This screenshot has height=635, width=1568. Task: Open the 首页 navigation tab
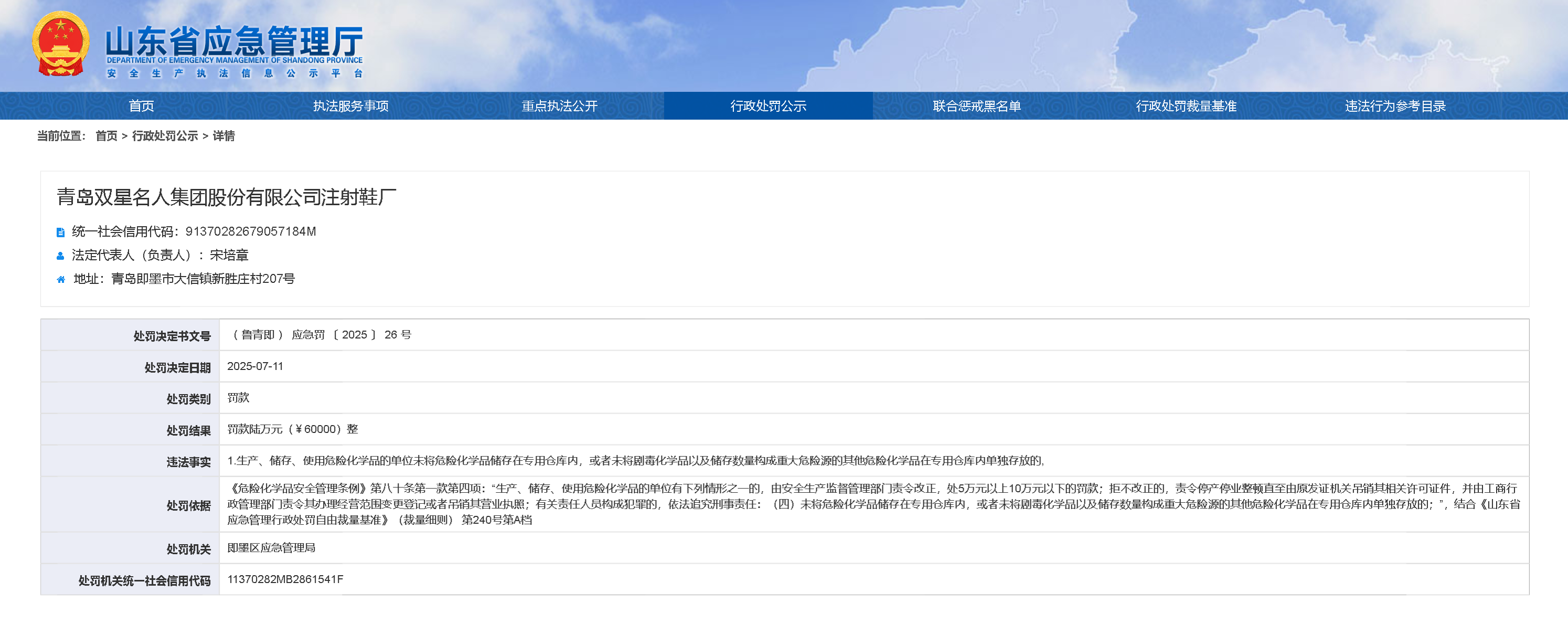click(141, 106)
